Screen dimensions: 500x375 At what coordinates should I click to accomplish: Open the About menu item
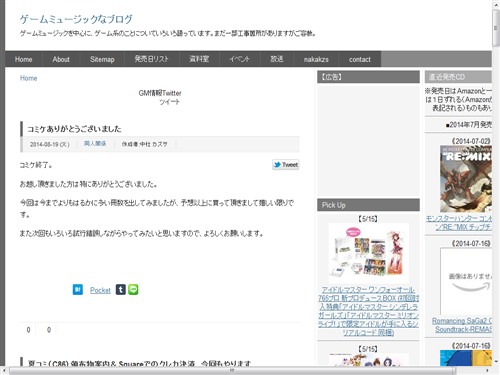pyautogui.click(x=61, y=59)
